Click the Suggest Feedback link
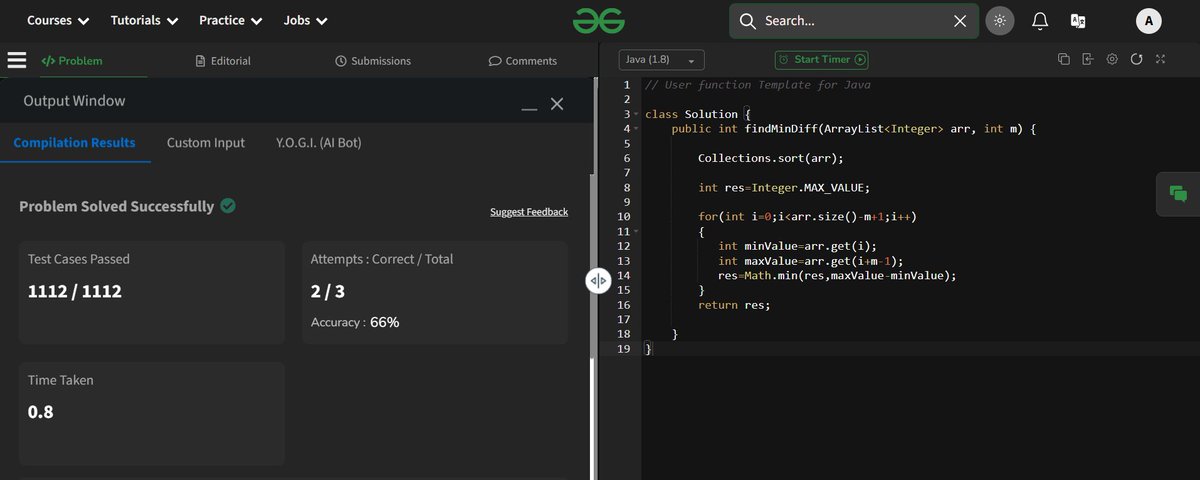The image size is (1200, 480). (529, 212)
